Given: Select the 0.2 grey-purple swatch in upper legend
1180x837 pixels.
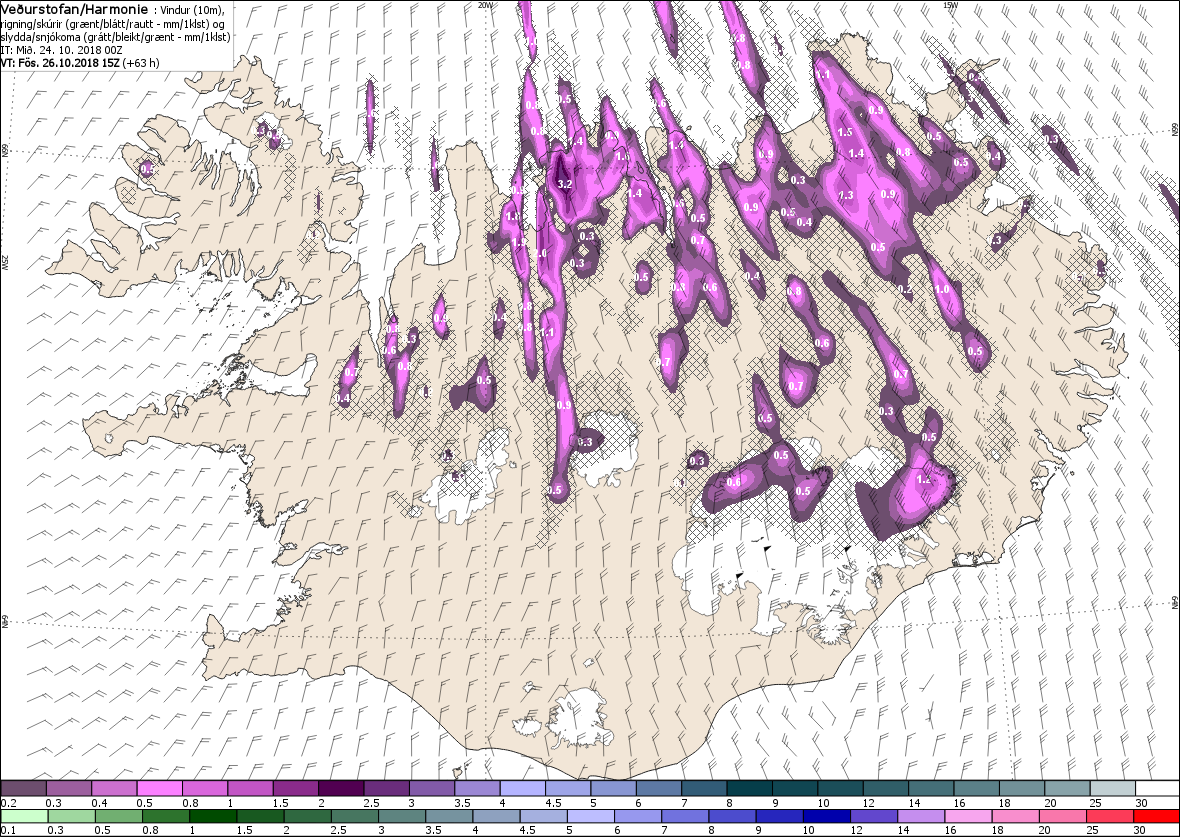Looking at the screenshot, I should [x=24, y=790].
